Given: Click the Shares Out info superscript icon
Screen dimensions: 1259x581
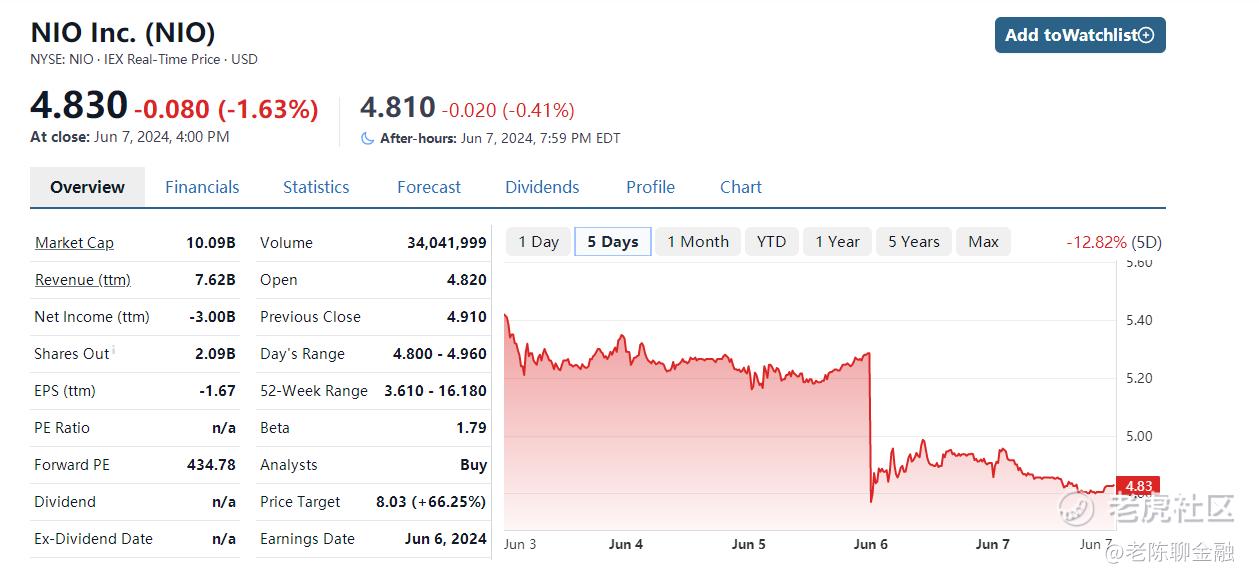Looking at the screenshot, I should pyautogui.click(x=113, y=350).
